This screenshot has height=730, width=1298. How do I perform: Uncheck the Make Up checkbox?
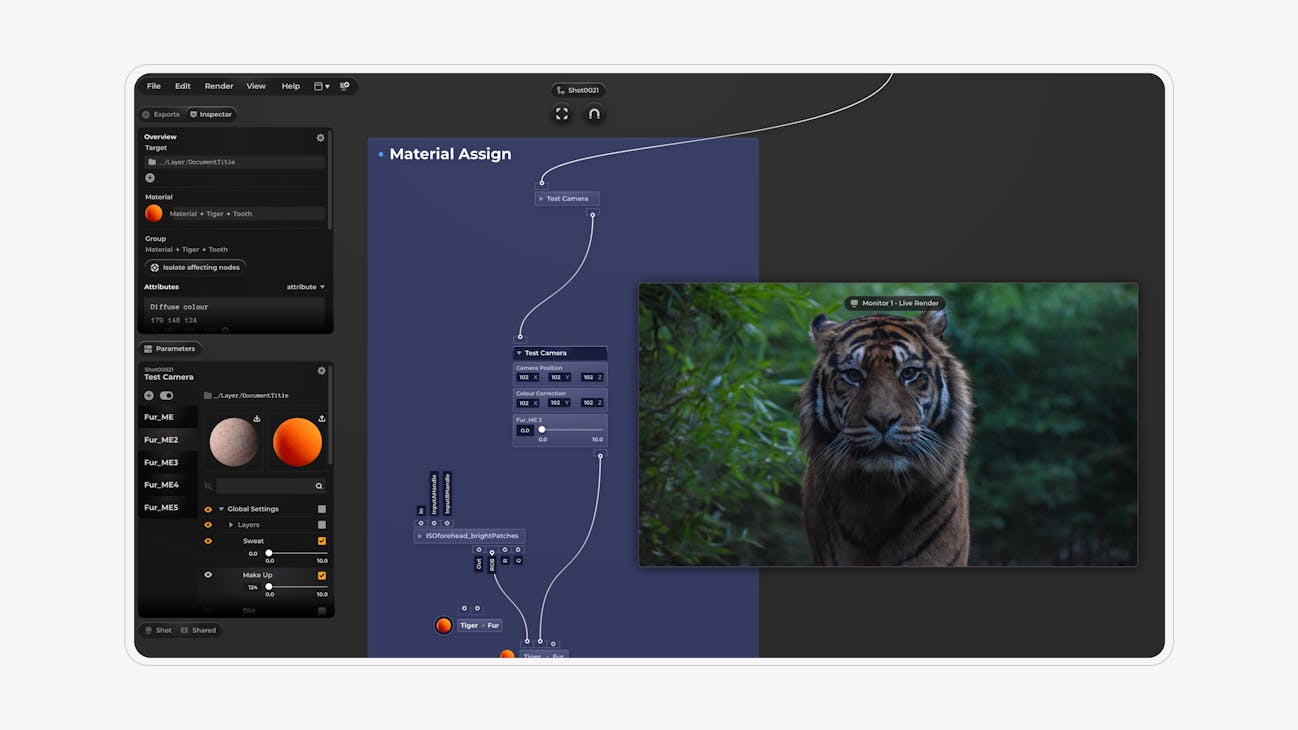321,575
